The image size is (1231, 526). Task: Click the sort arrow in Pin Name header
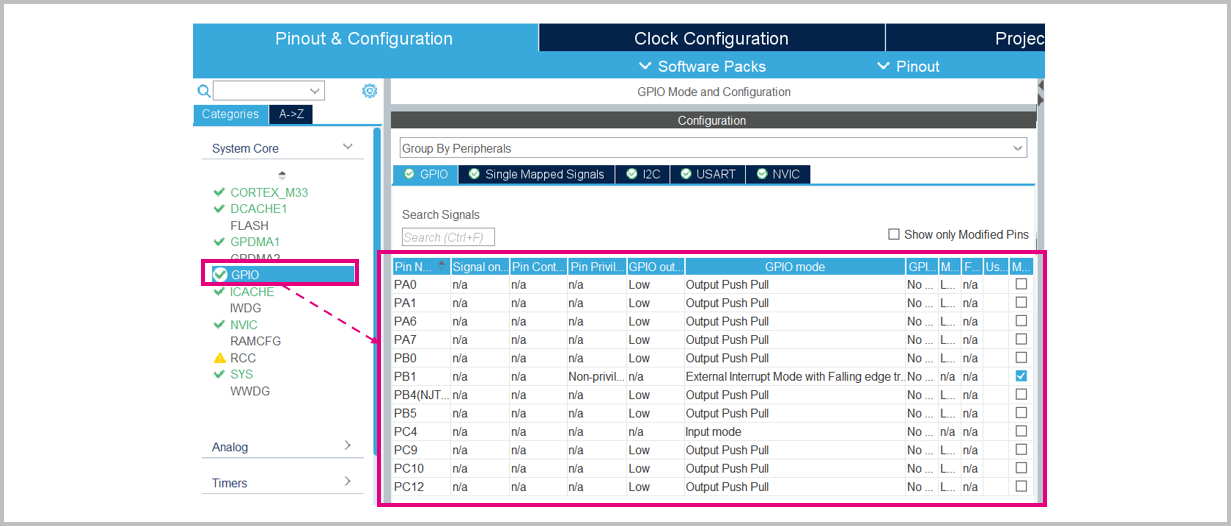(442, 266)
